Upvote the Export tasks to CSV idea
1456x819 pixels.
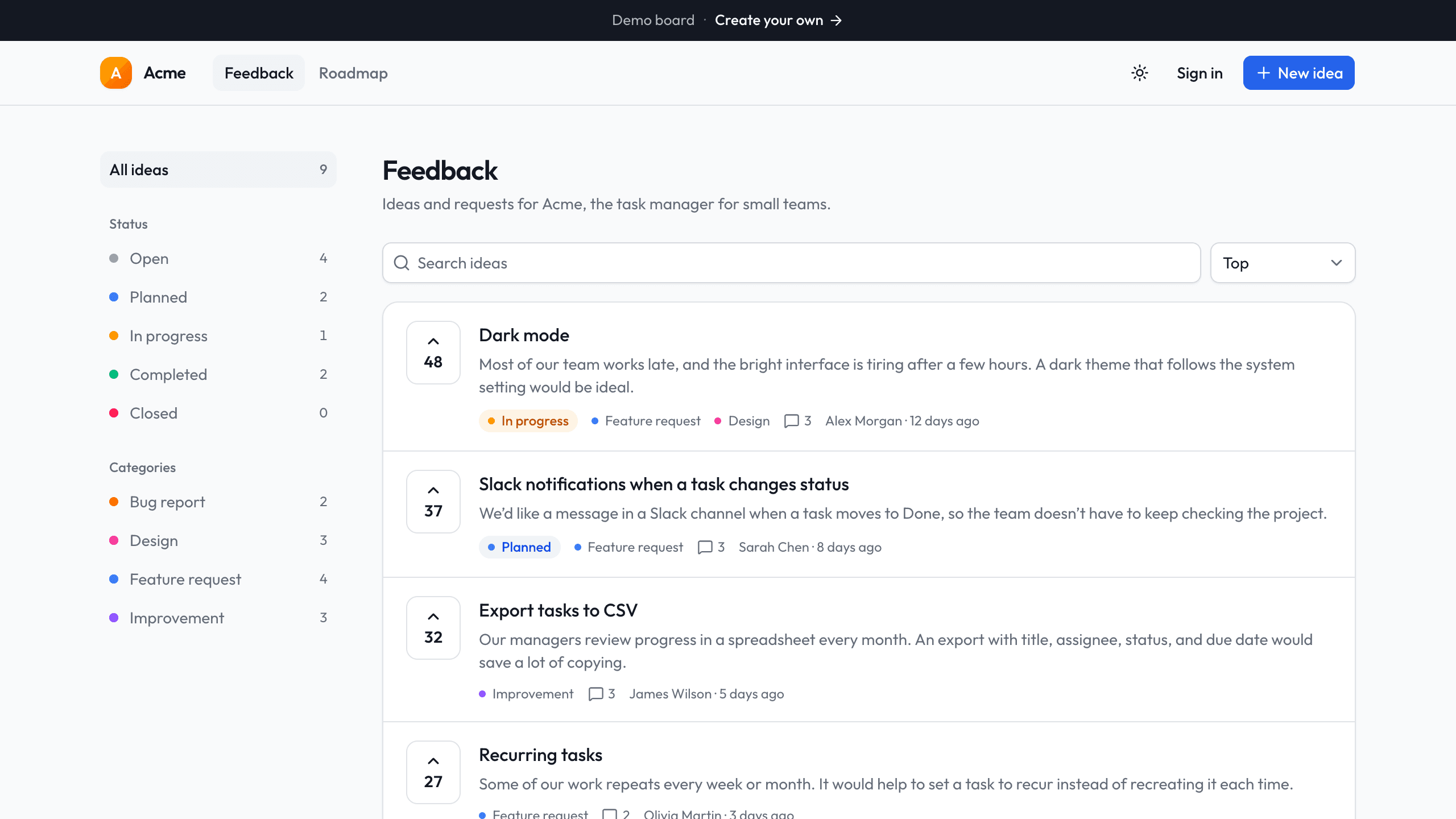(x=433, y=628)
